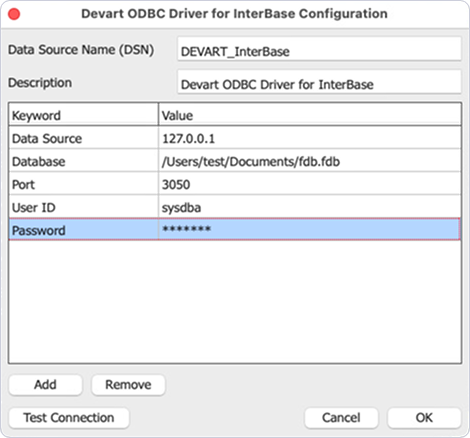The width and height of the screenshot is (470, 438).
Task: Edit the 127.0.0.1 value cell
Action: [x=310, y=138]
